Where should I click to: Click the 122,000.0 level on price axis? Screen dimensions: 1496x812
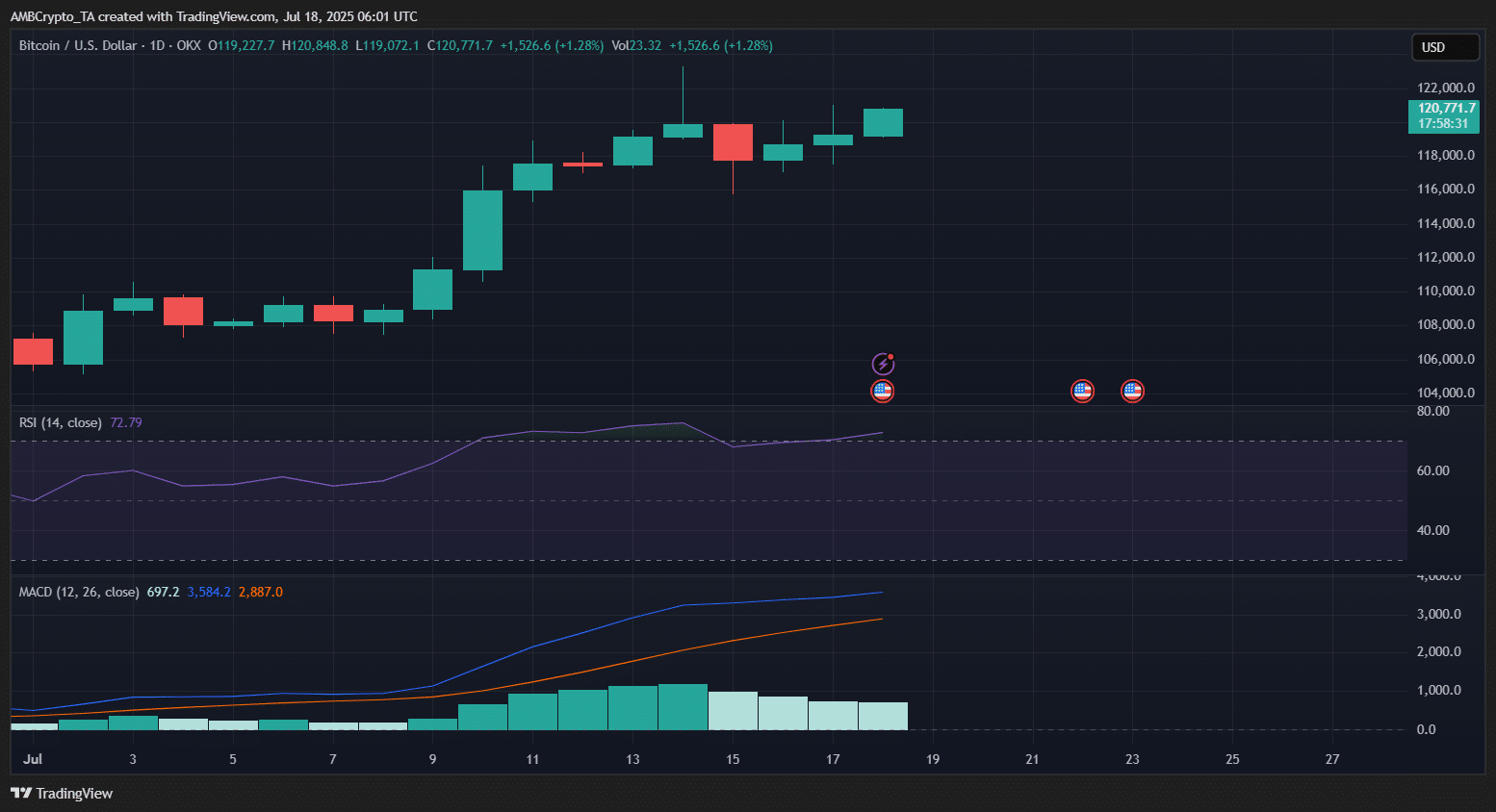click(x=1445, y=88)
